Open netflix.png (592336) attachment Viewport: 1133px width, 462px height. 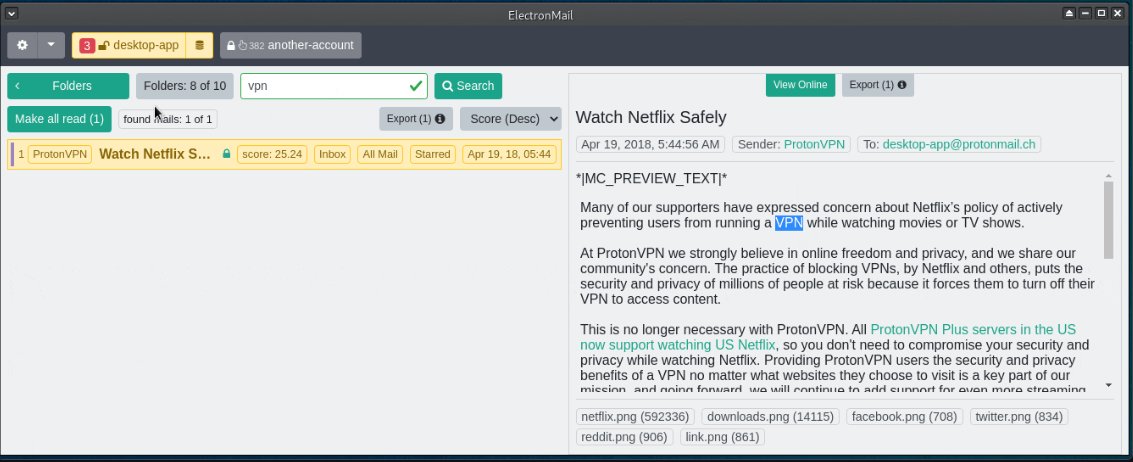pos(635,416)
